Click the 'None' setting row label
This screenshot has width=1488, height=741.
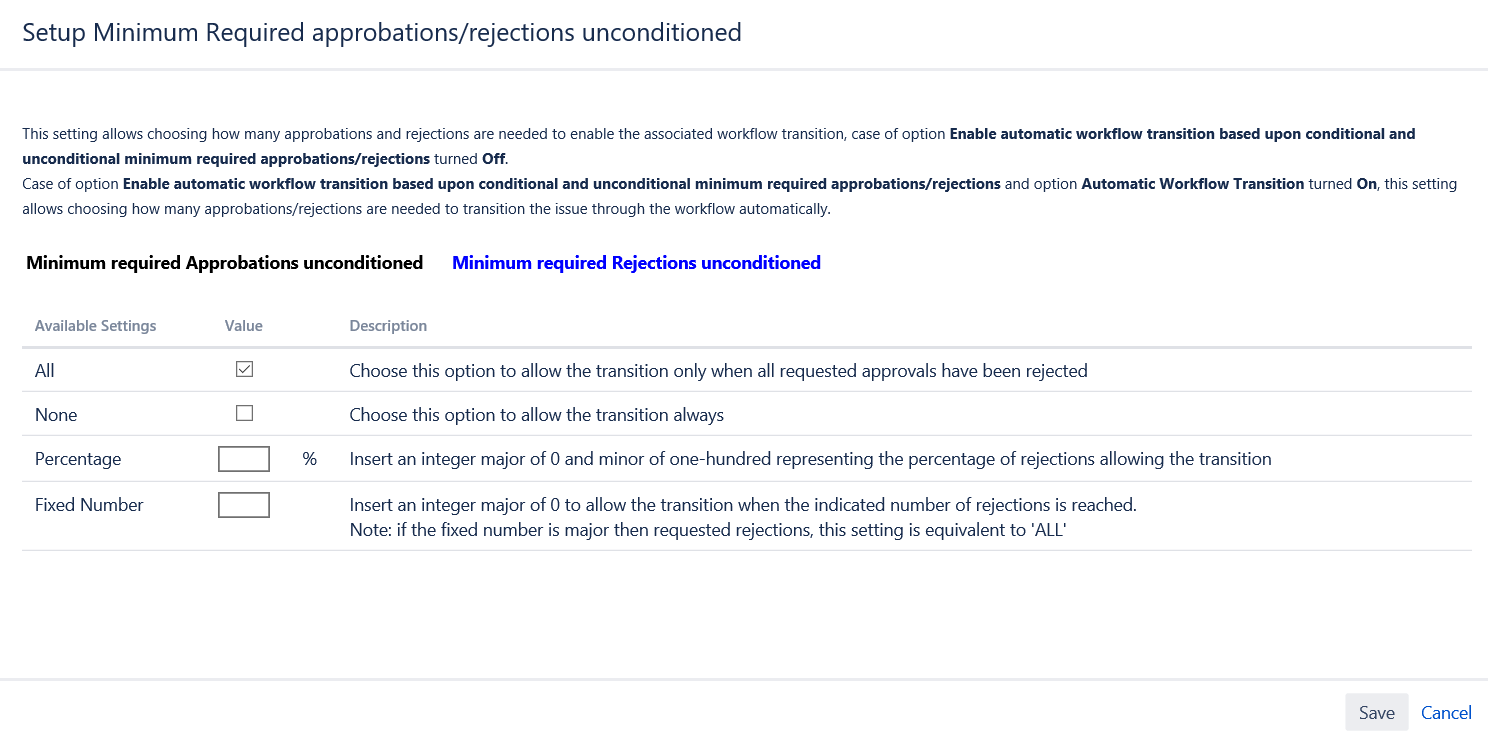click(x=56, y=415)
